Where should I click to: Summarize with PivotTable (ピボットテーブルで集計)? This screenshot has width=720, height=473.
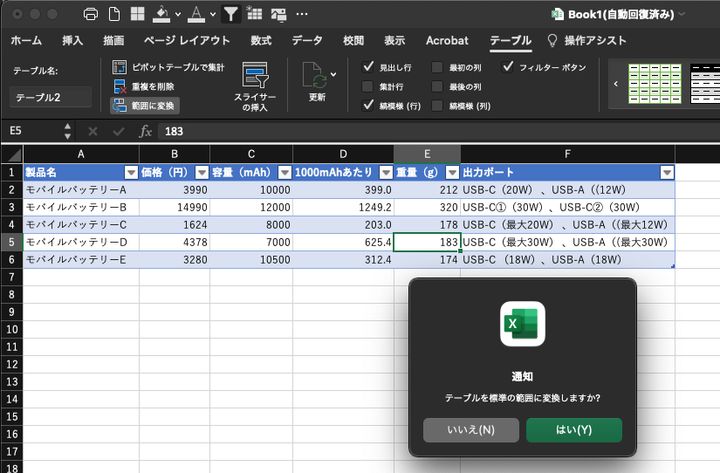click(x=120, y=66)
